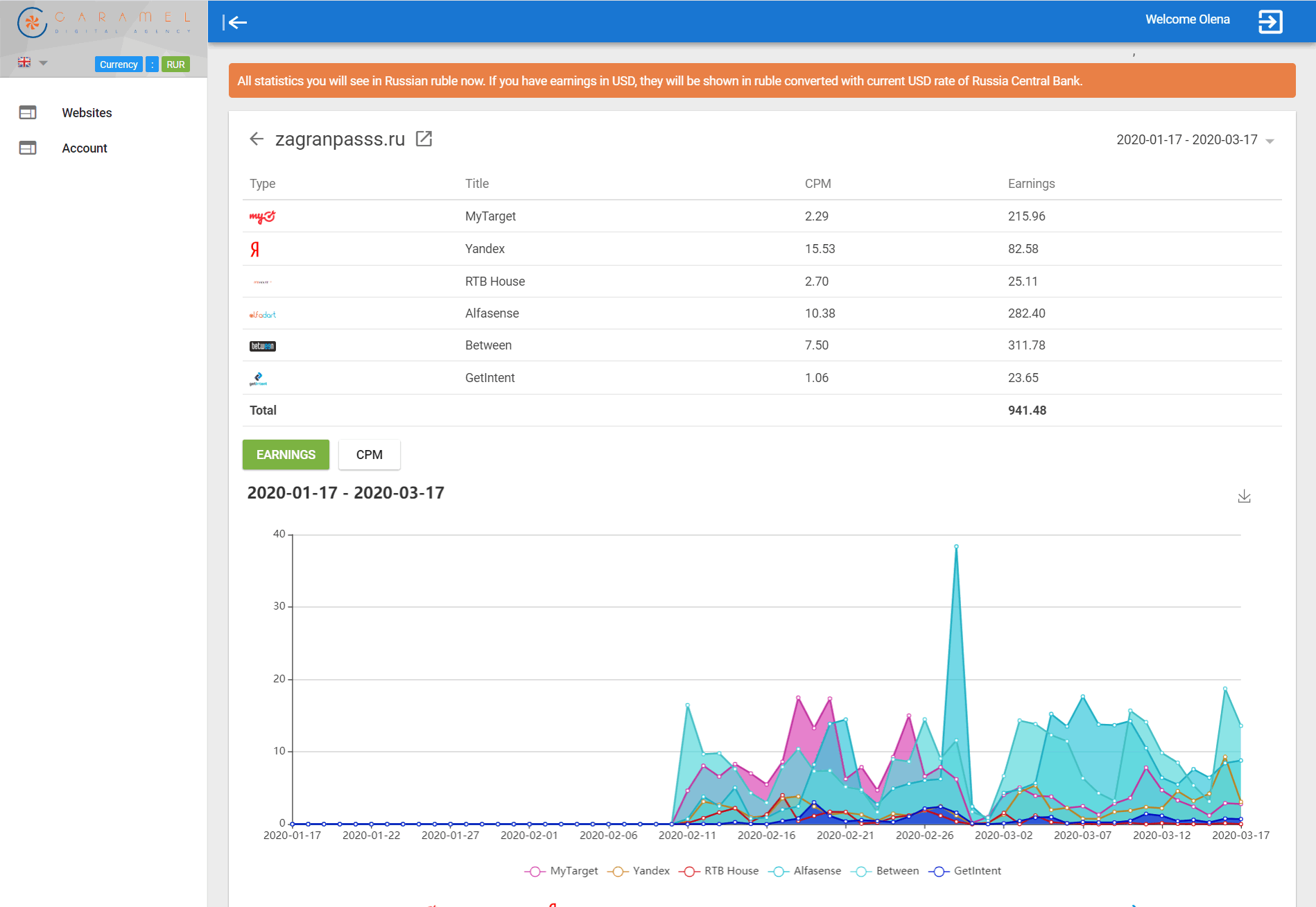Go back using the left arrow icon
This screenshot has width=1316, height=907.
click(257, 139)
